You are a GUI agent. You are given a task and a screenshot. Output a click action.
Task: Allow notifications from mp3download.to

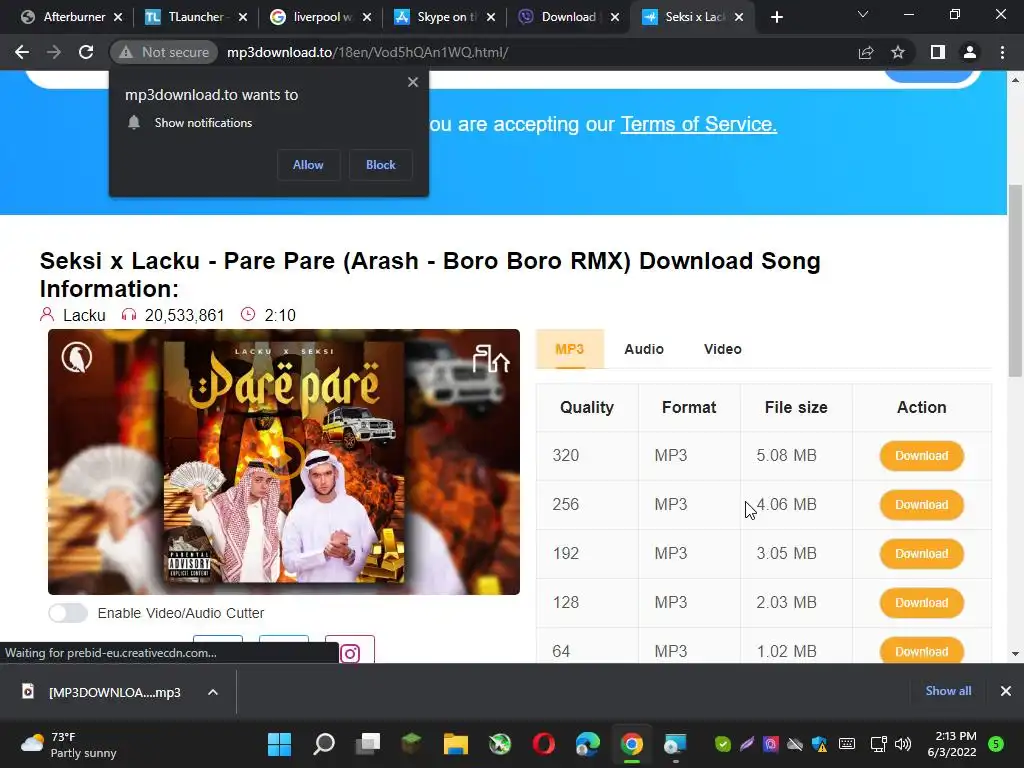click(308, 165)
